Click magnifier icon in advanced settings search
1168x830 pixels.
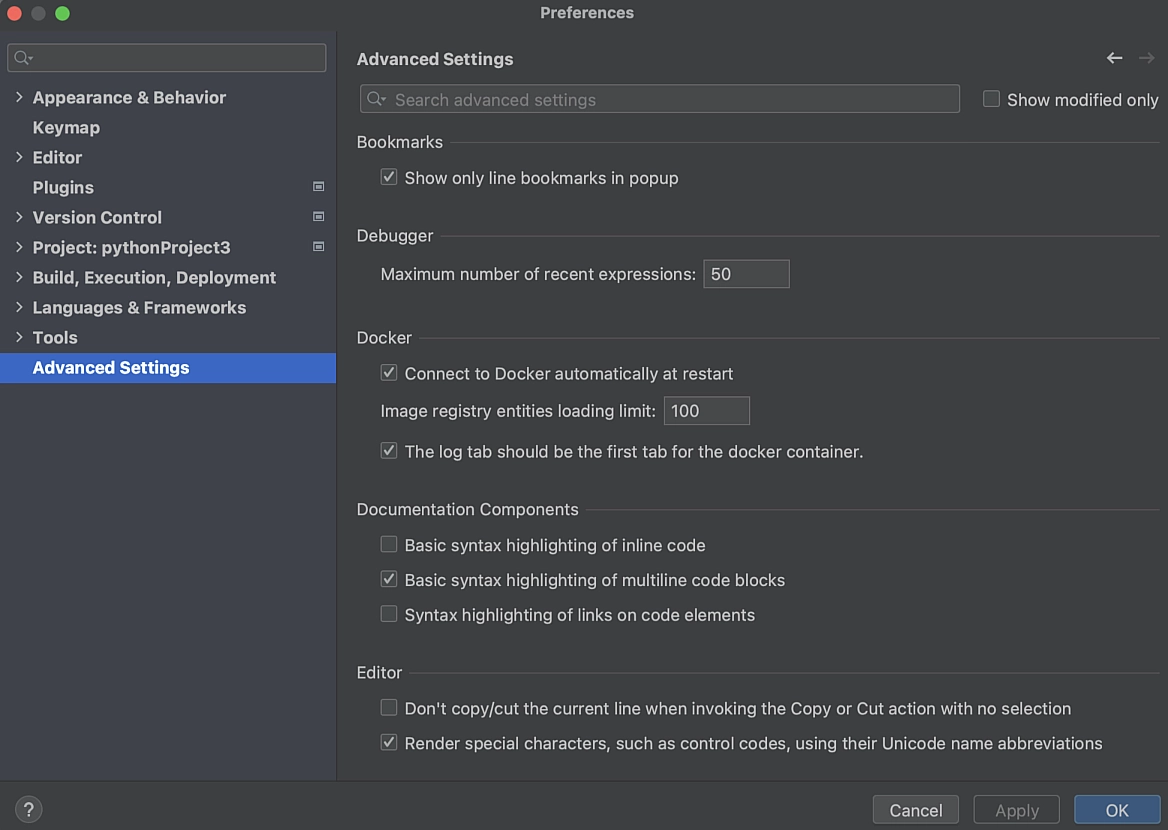(376, 99)
